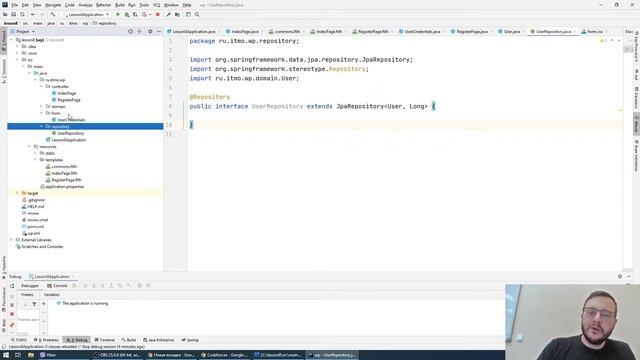Open the Refactor menu
This screenshot has width=640, height=360.
(x=103, y=5)
